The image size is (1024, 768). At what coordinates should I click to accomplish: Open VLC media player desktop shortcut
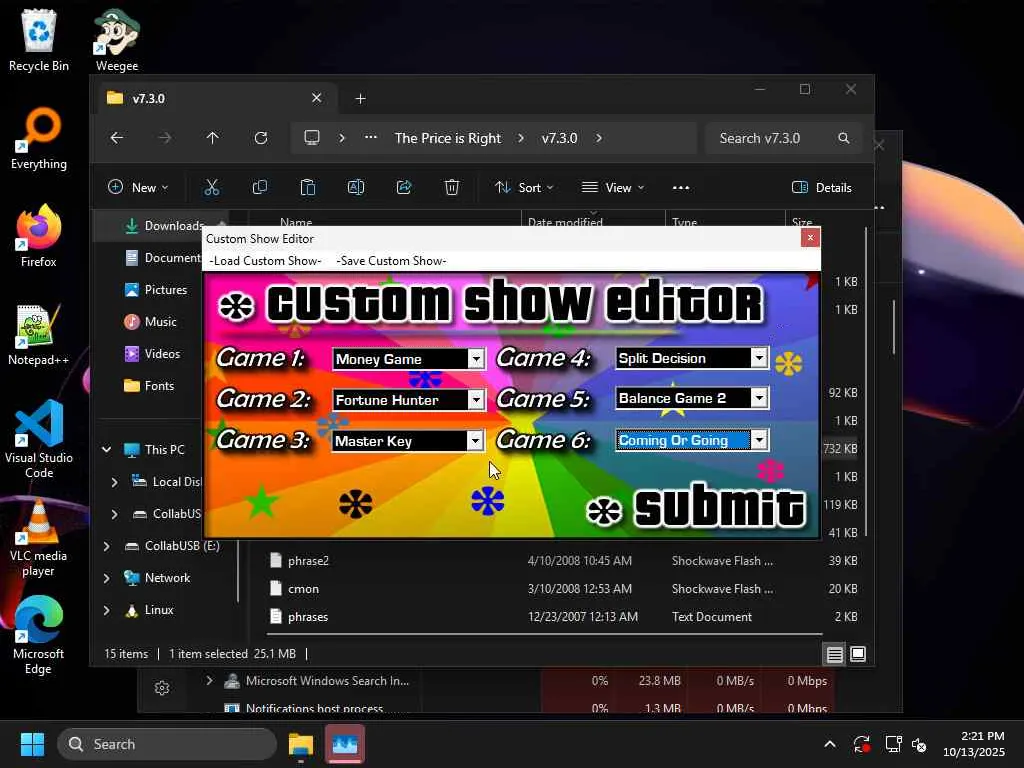pyautogui.click(x=39, y=537)
